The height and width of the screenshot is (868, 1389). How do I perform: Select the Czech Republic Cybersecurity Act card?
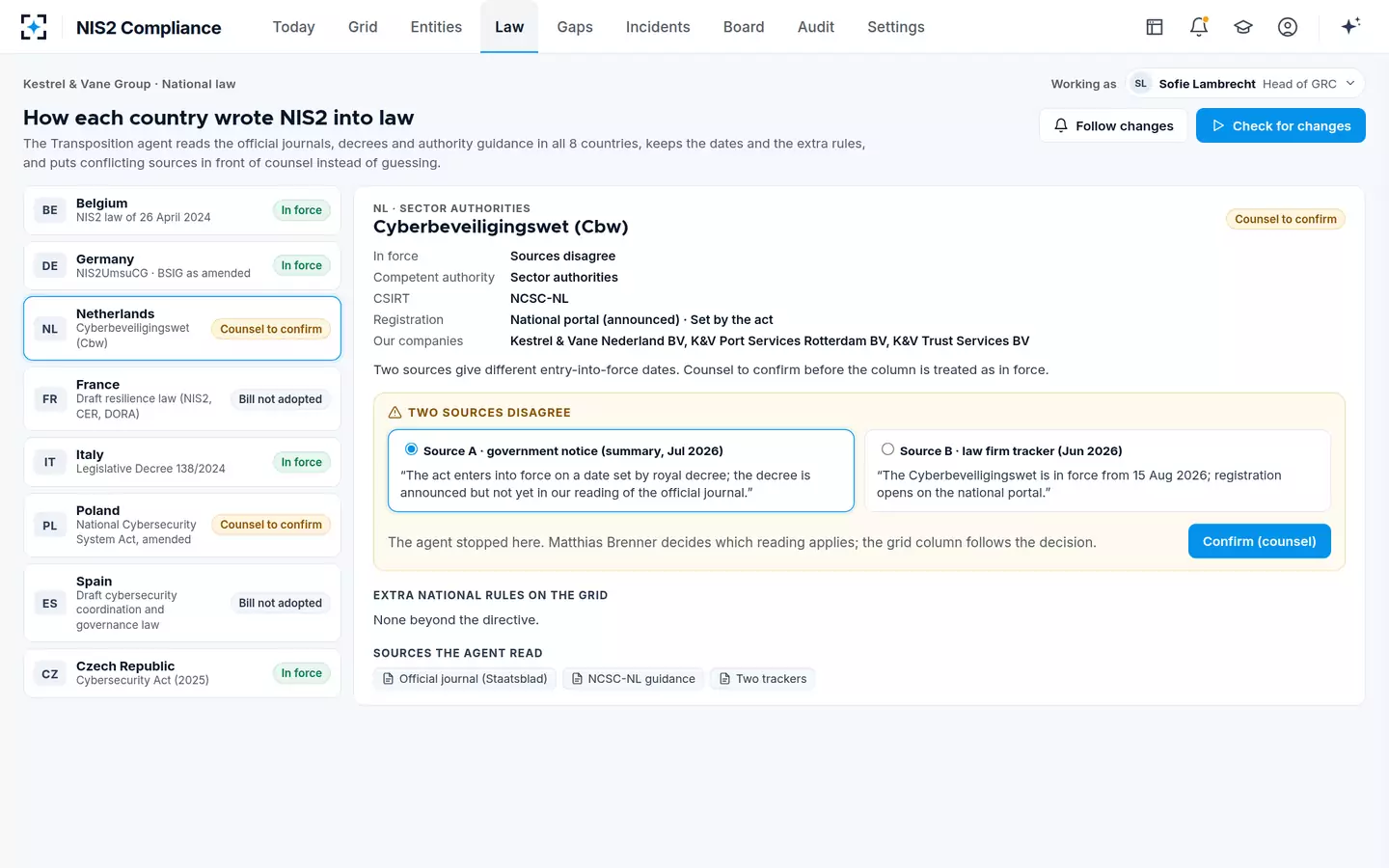[x=182, y=674]
